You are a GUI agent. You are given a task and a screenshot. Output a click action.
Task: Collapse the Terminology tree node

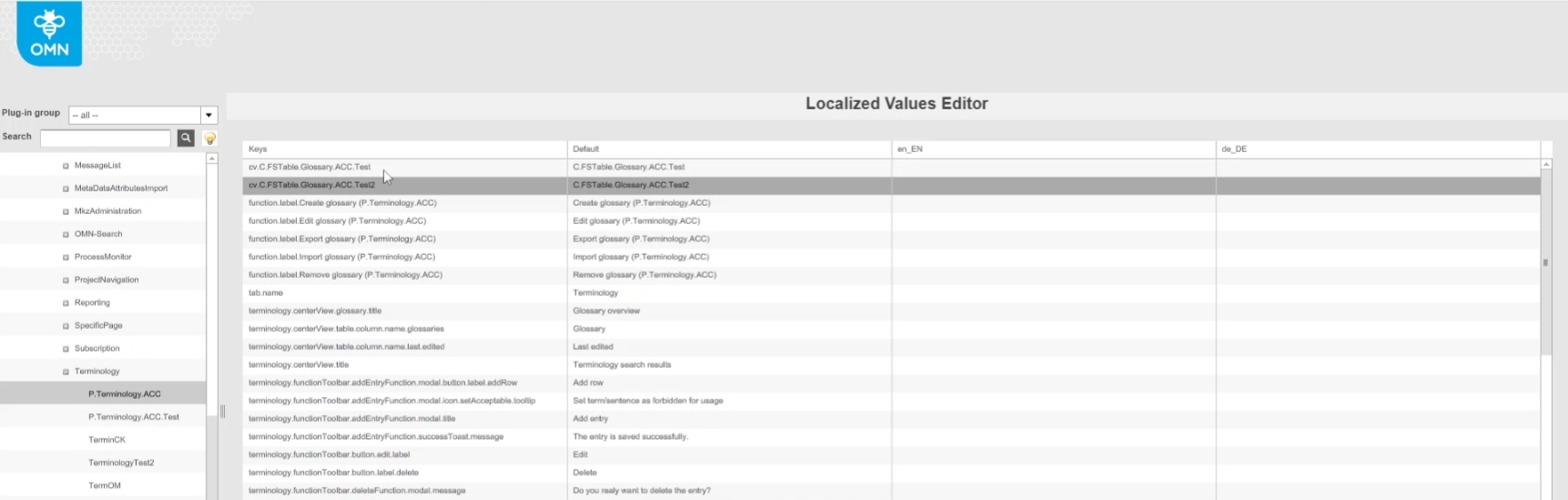tap(66, 372)
